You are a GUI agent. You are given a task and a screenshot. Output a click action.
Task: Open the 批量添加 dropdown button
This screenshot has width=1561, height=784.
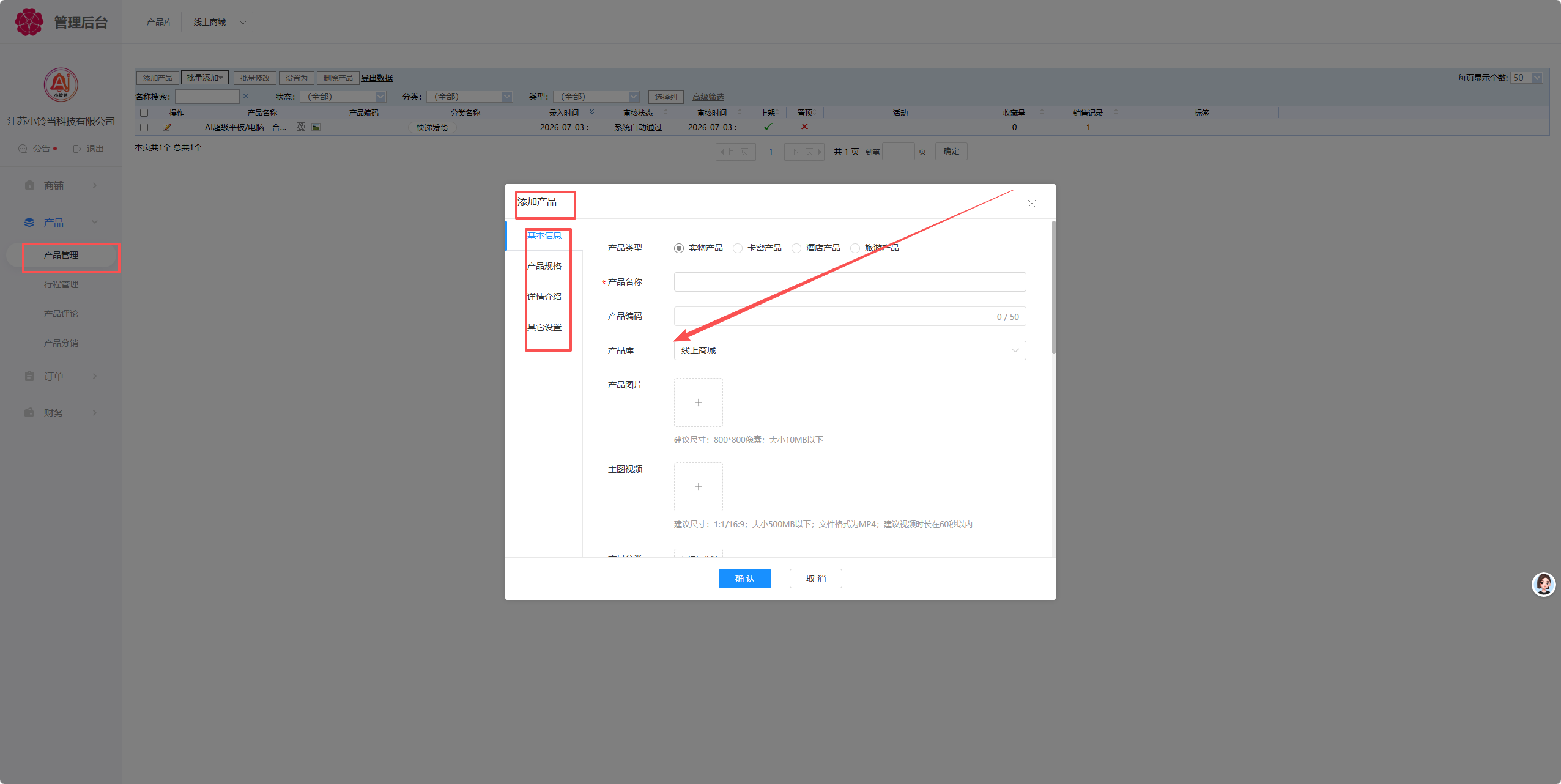point(205,78)
